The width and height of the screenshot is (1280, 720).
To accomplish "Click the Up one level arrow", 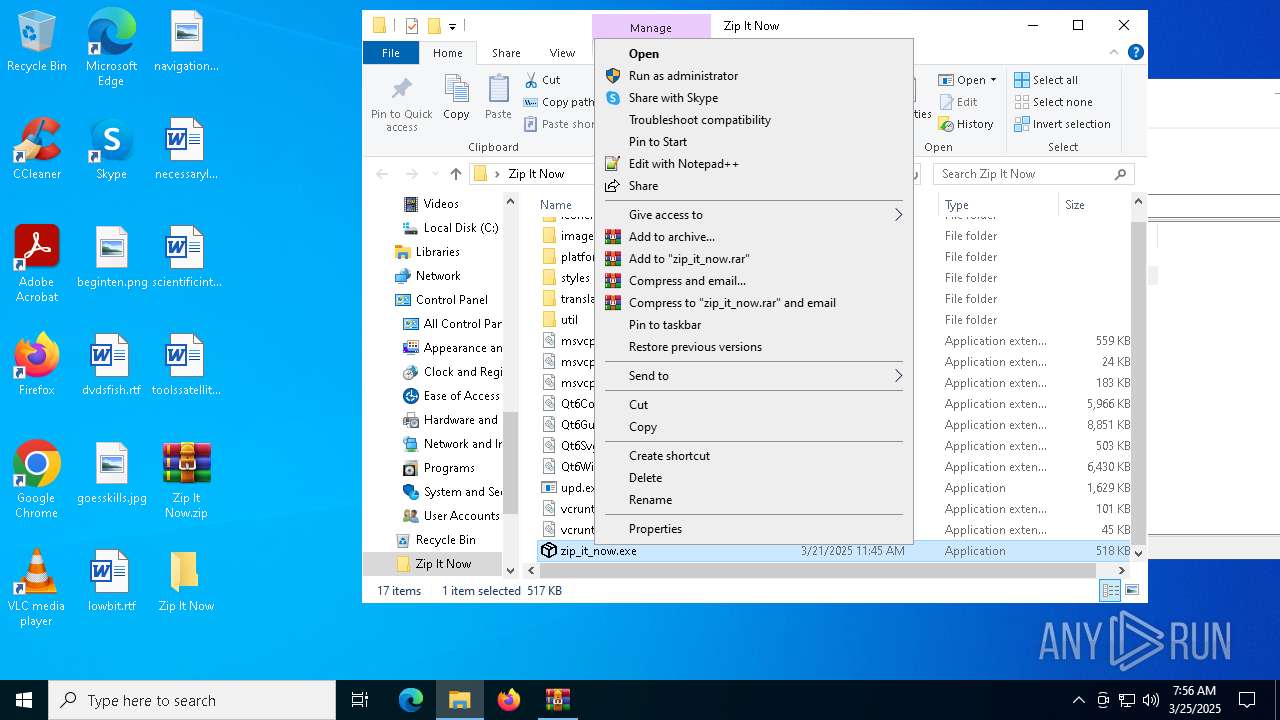I will pyautogui.click(x=456, y=174).
